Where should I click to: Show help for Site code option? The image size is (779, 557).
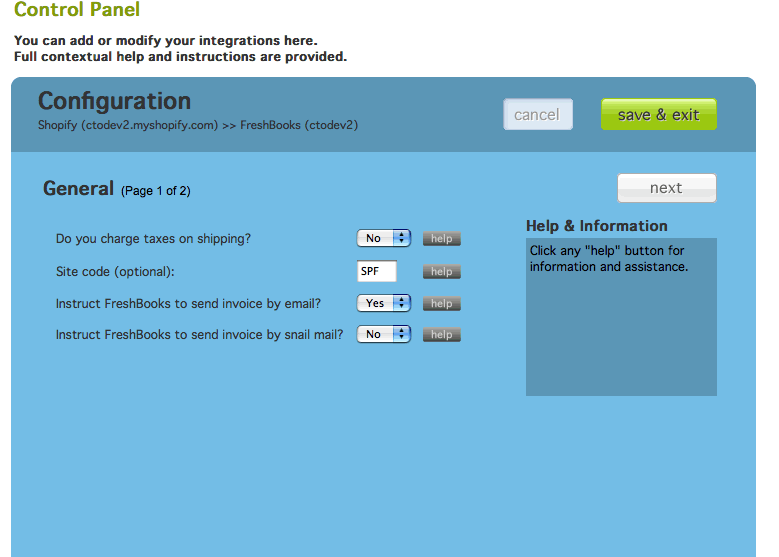click(442, 271)
